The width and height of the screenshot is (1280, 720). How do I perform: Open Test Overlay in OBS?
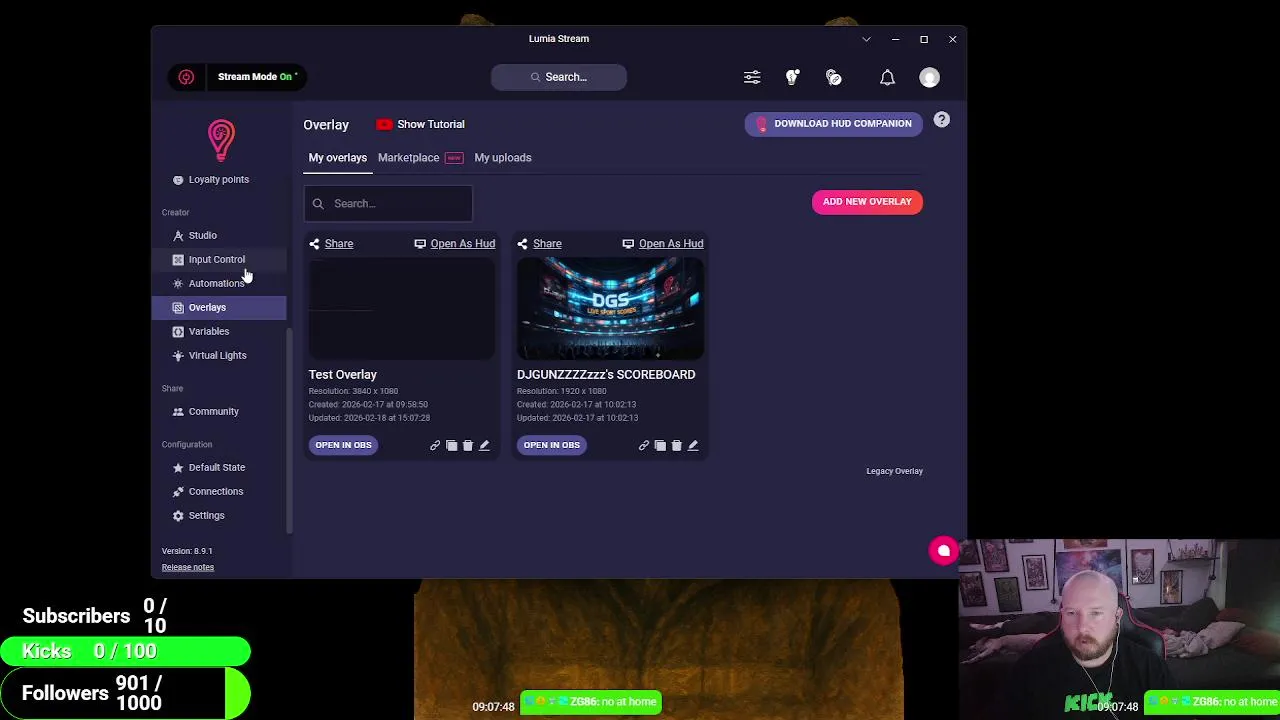click(343, 446)
